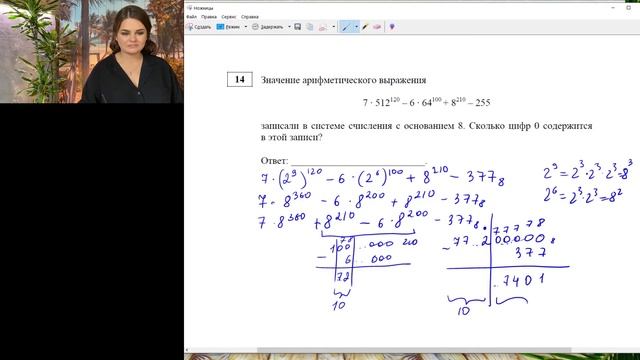Click the printed expression ending in "– 255"
This screenshot has width=640, height=360.
427,102
